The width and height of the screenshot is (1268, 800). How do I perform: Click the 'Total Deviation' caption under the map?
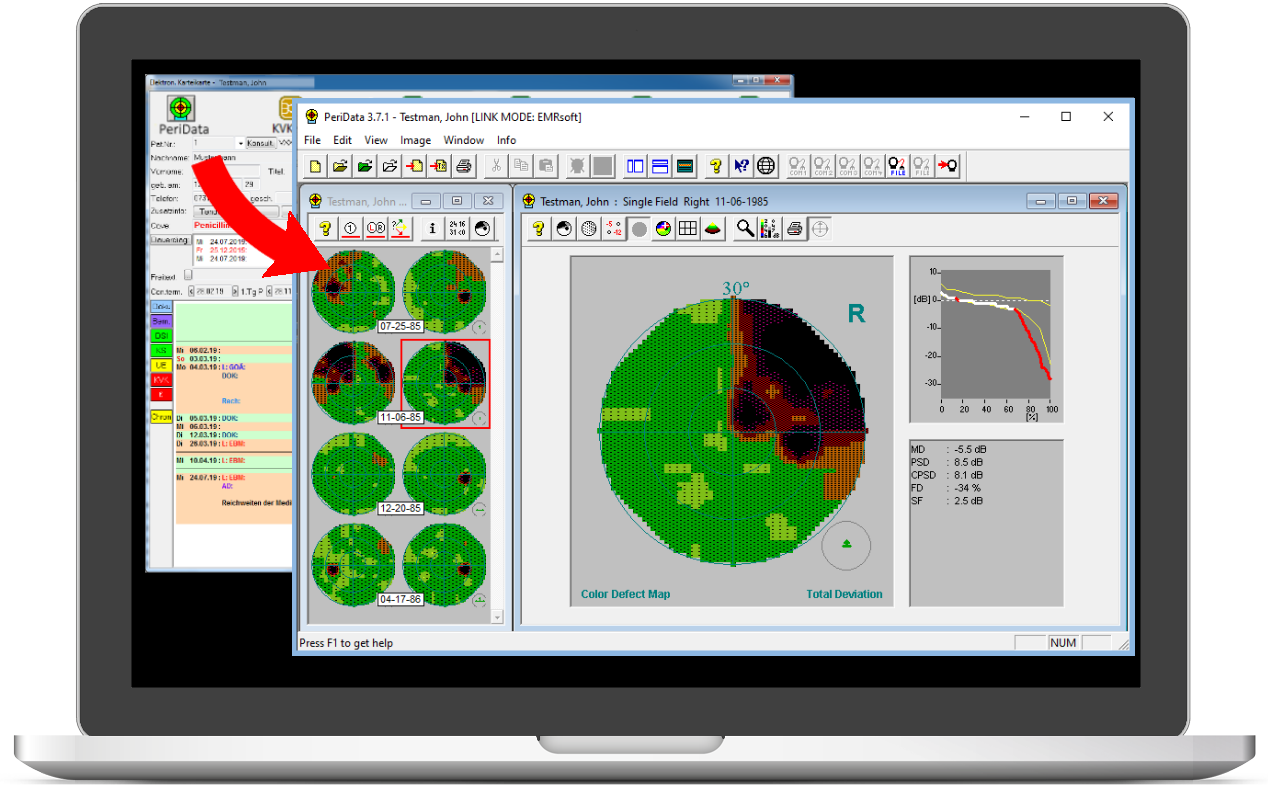844,594
